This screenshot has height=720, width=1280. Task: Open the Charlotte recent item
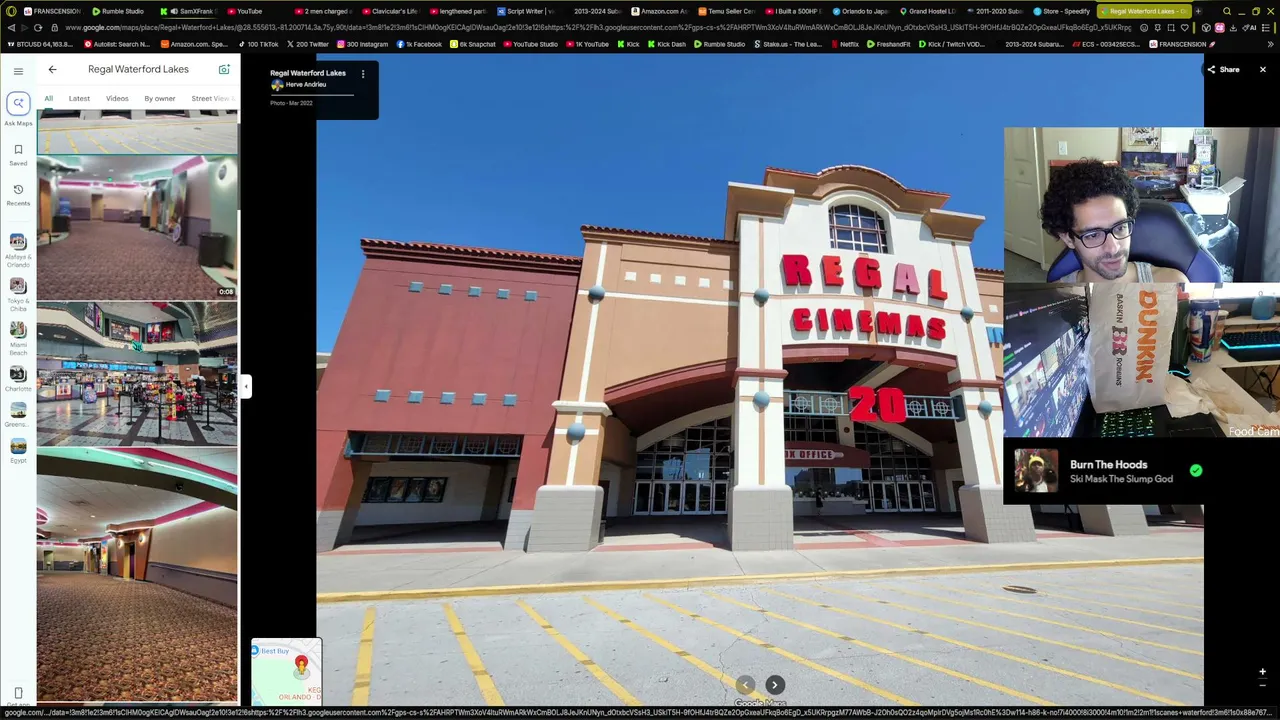pyautogui.click(x=18, y=379)
